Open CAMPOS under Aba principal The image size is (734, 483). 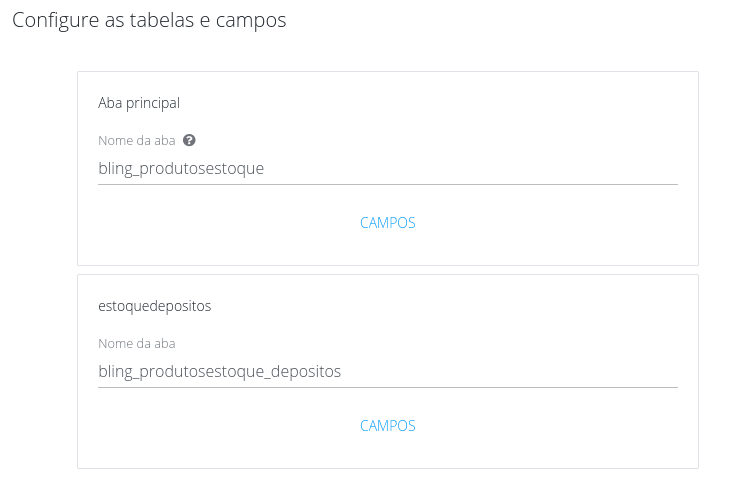(388, 223)
